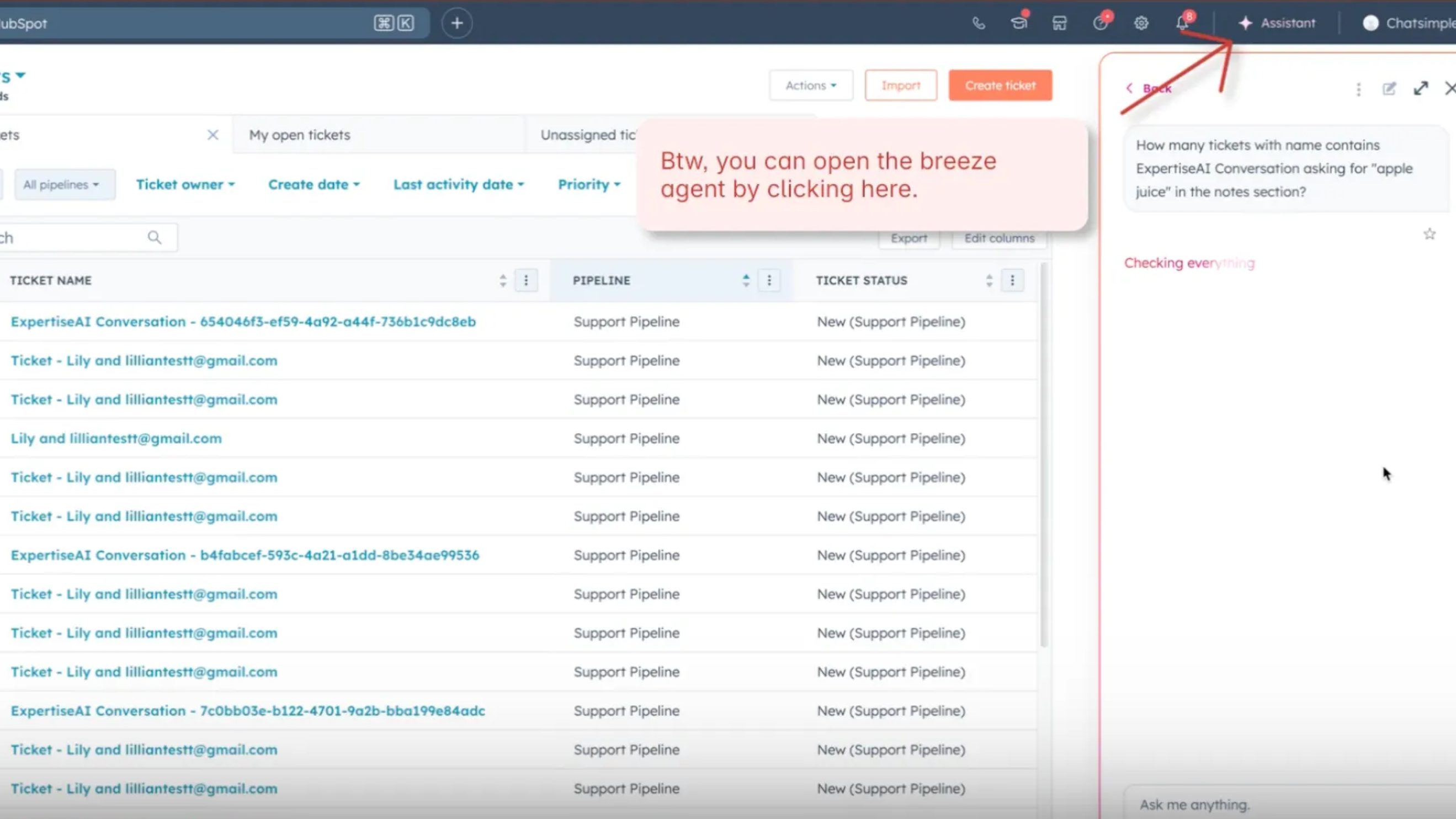Start a new Assistant chat with compose icon
This screenshot has width=1456, height=819.
[1390, 89]
